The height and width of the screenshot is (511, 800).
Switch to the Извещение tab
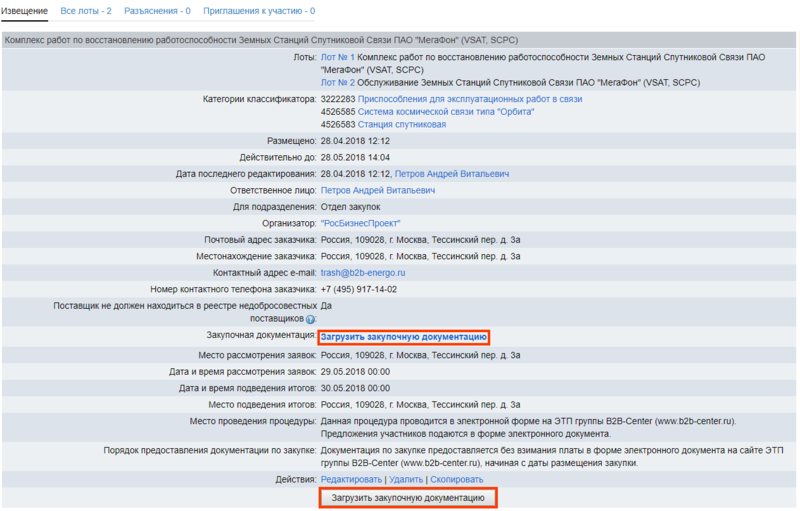click(x=25, y=11)
